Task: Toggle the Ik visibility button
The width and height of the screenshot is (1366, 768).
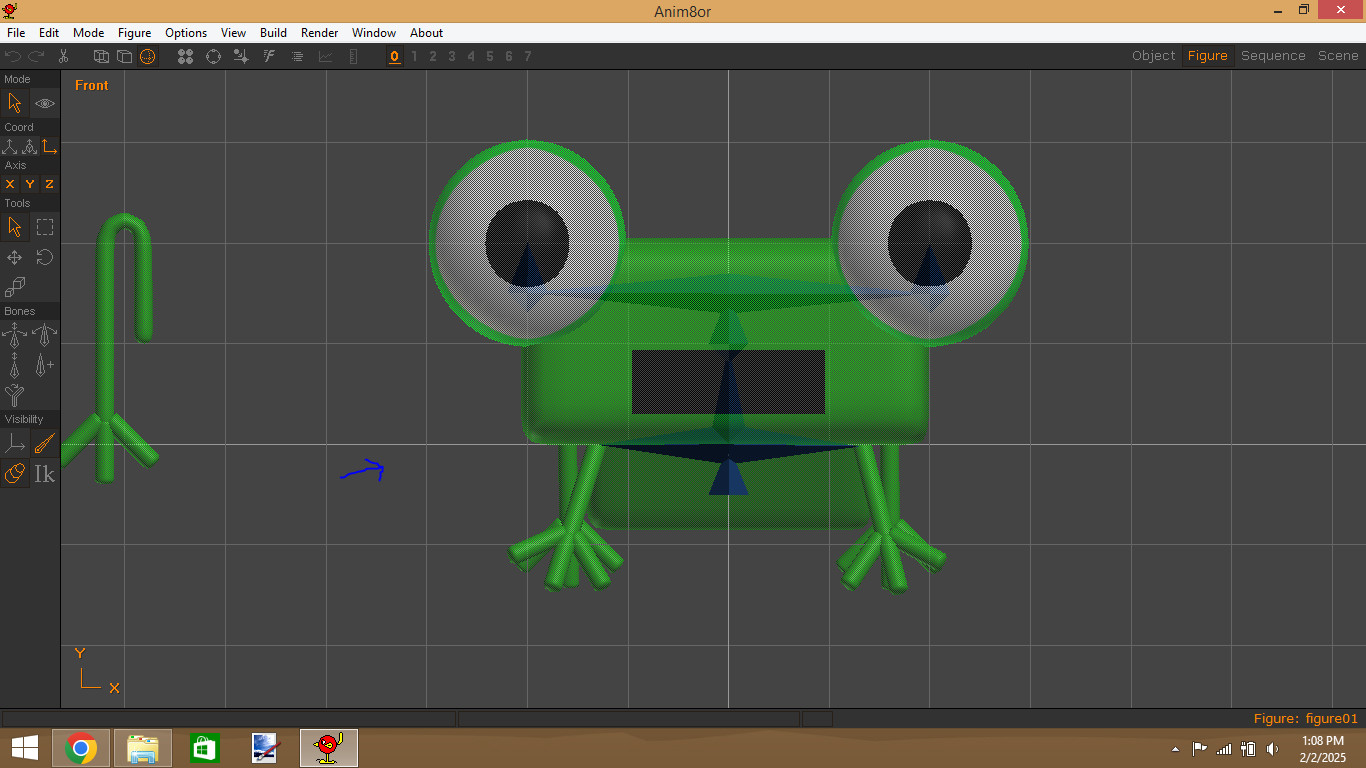Action: [x=45, y=474]
